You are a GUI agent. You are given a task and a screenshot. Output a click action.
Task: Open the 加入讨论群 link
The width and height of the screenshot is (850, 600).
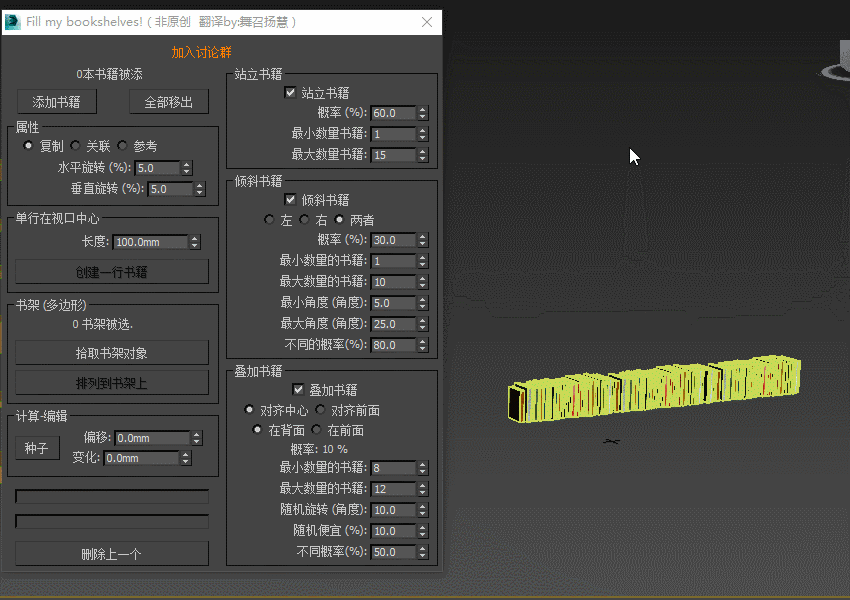pos(201,51)
